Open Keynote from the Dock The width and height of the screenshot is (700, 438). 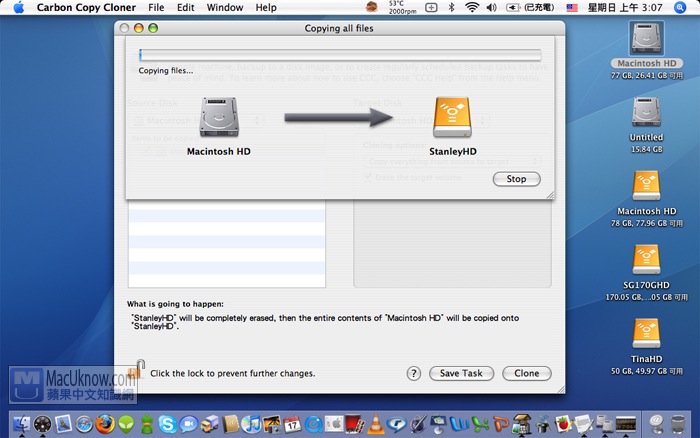click(438, 424)
